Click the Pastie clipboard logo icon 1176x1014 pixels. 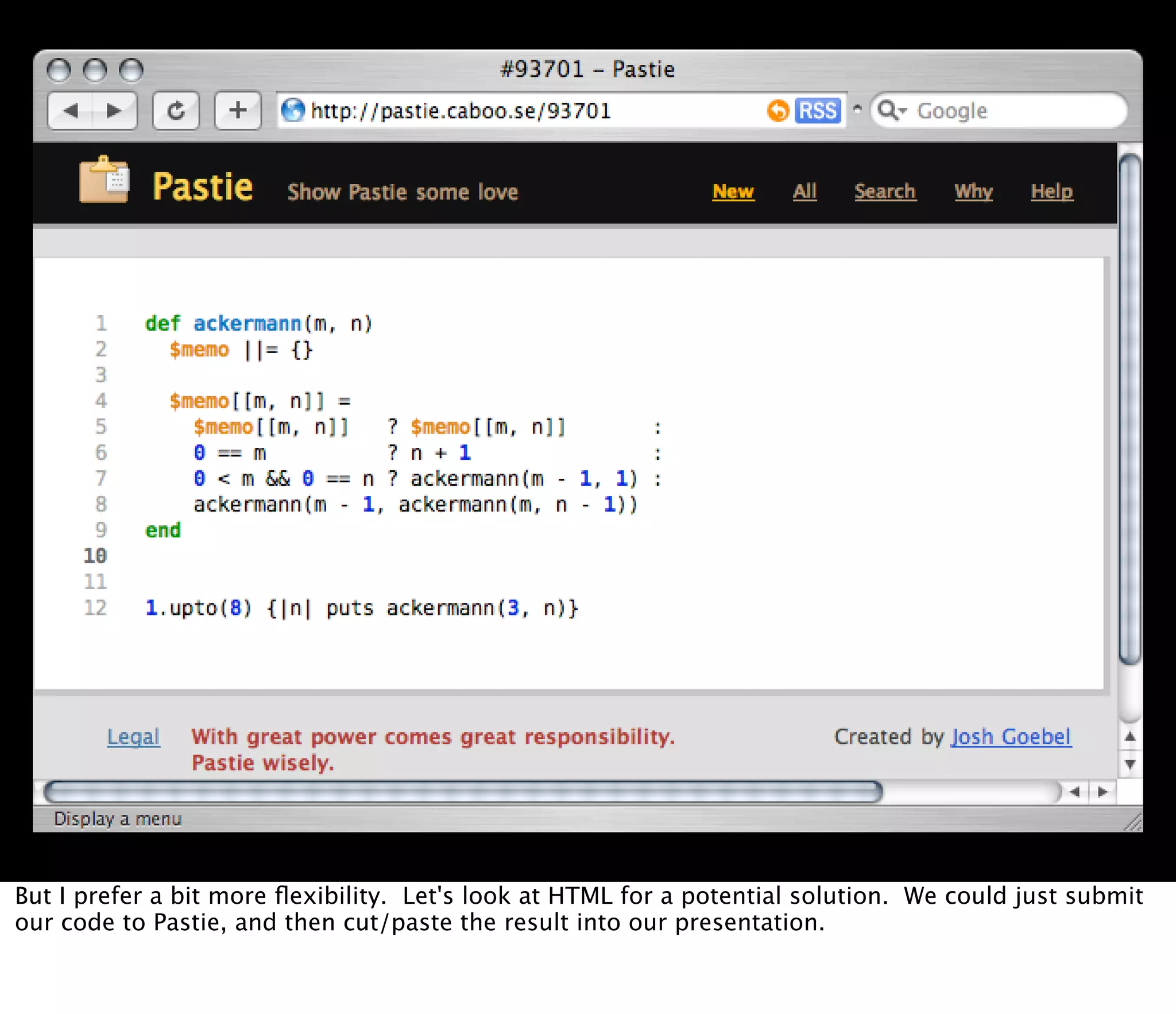click(x=104, y=179)
